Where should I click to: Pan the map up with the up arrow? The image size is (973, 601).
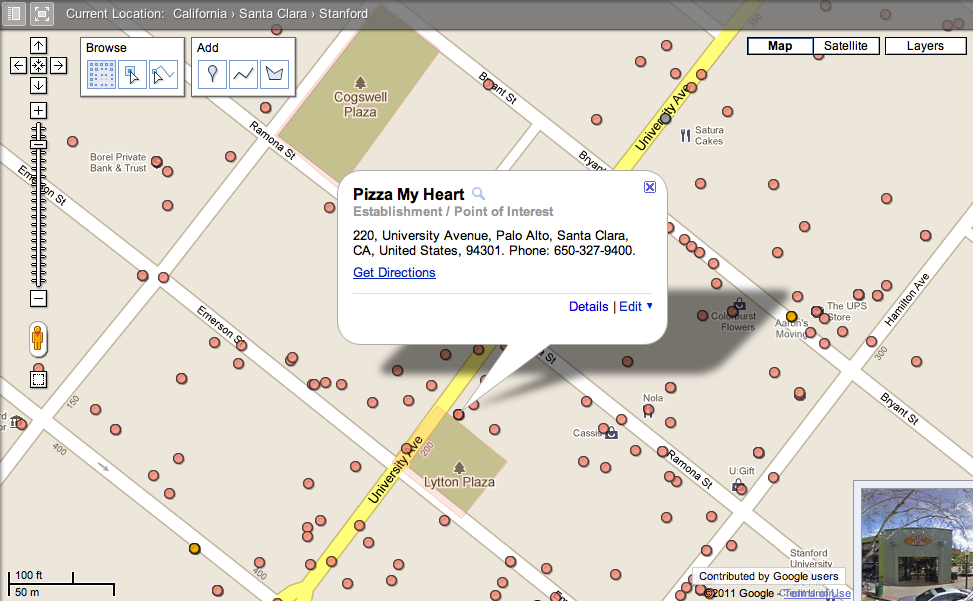tap(38, 46)
